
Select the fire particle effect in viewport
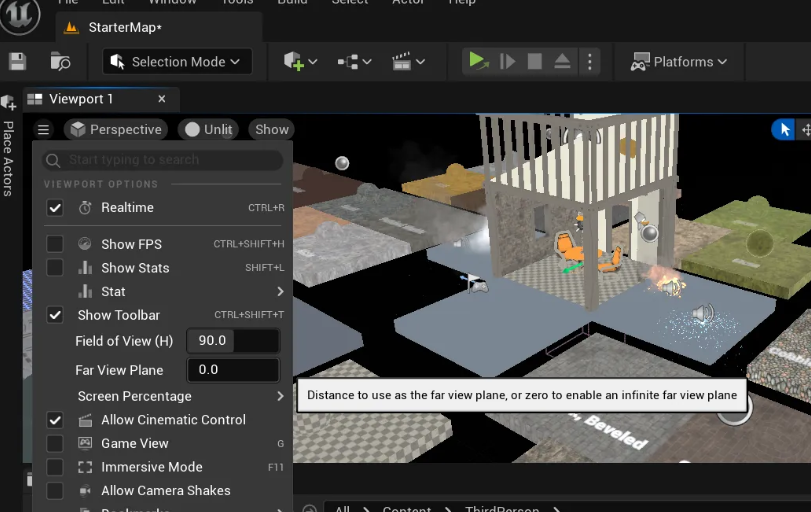668,282
